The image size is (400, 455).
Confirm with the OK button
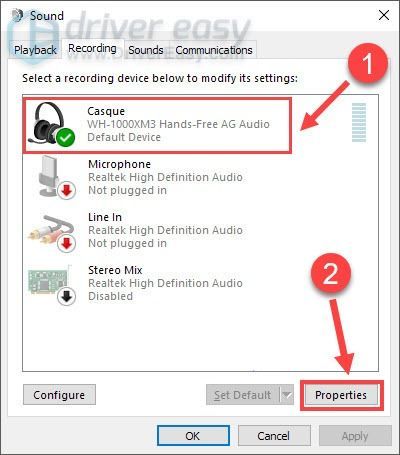click(193, 436)
